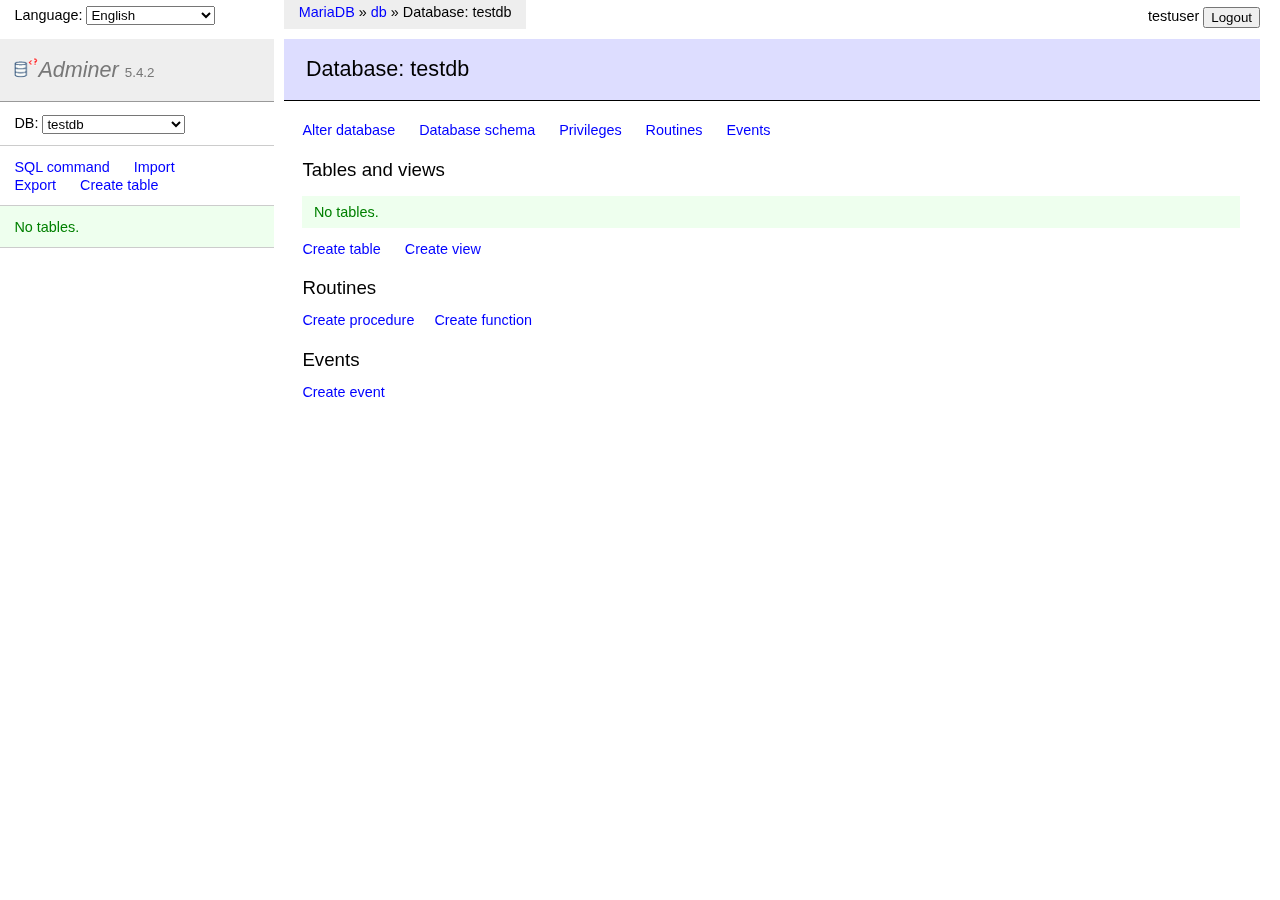Click the Create procedure link
Viewport: 1280px width, 900px height.
(358, 320)
